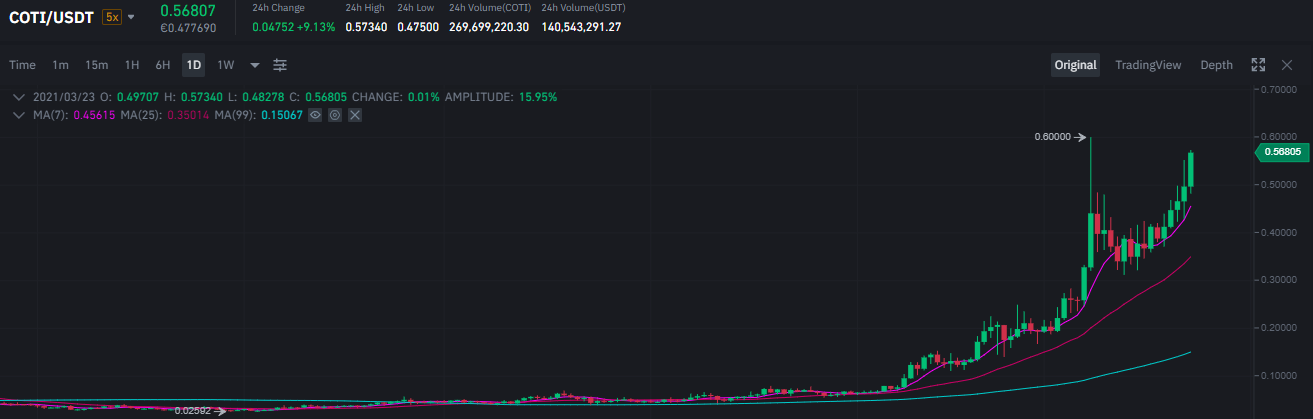The height and width of the screenshot is (419, 1313).
Task: Switch to the Depth chart tab
Action: pyautogui.click(x=1216, y=65)
